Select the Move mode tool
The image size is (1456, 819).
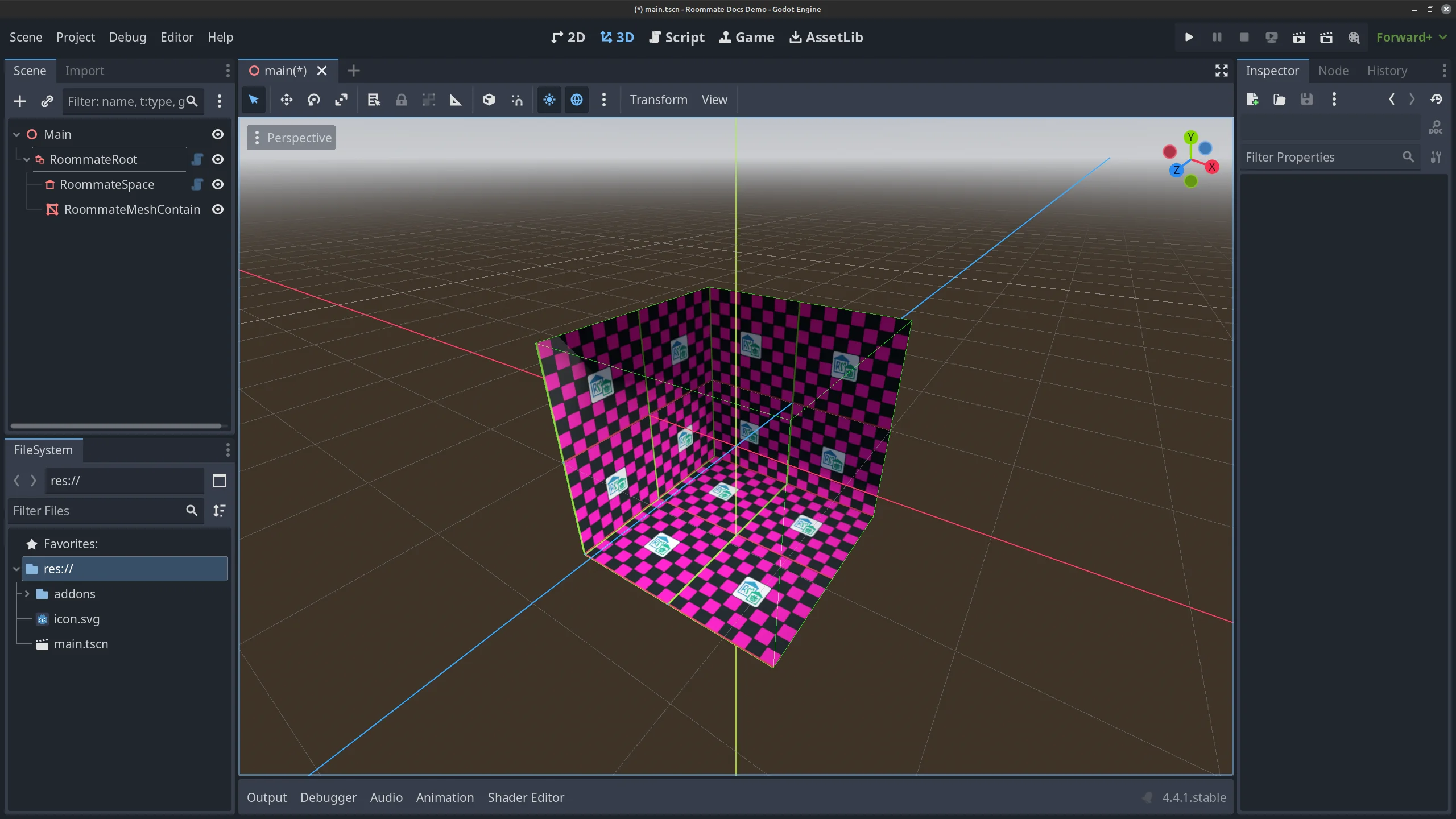pyautogui.click(x=286, y=100)
